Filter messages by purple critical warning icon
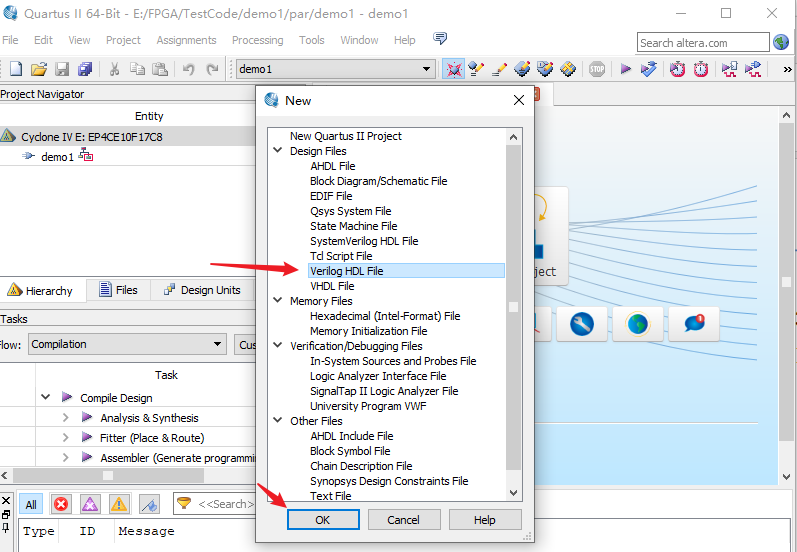This screenshot has height=552, width=797. pyautogui.click(x=90, y=504)
